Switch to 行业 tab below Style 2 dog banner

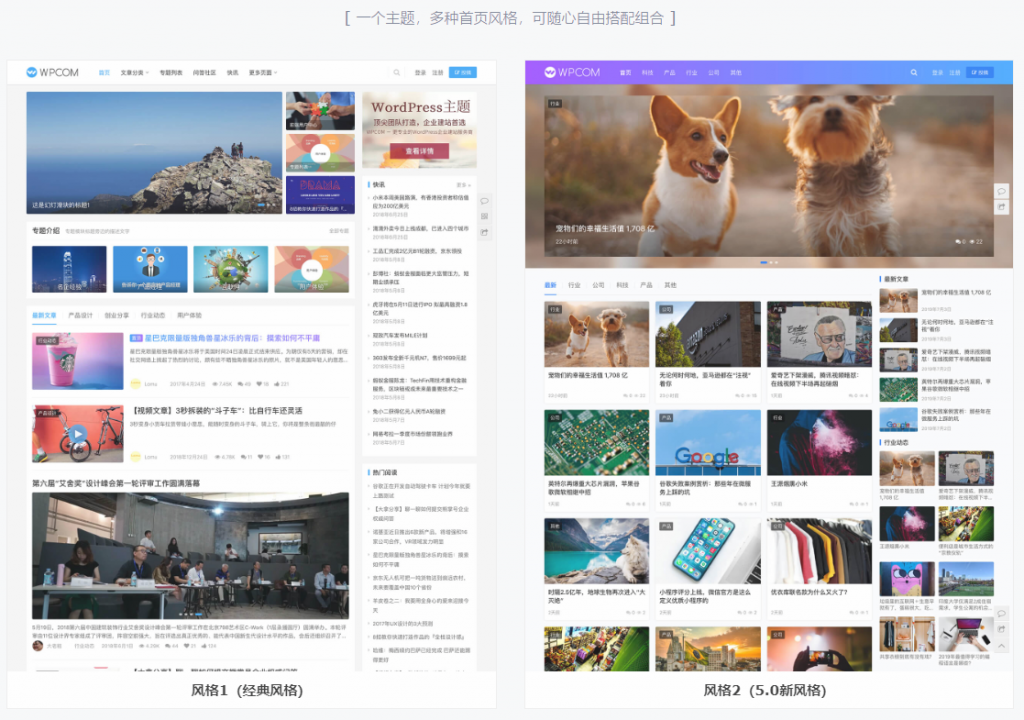tap(574, 286)
